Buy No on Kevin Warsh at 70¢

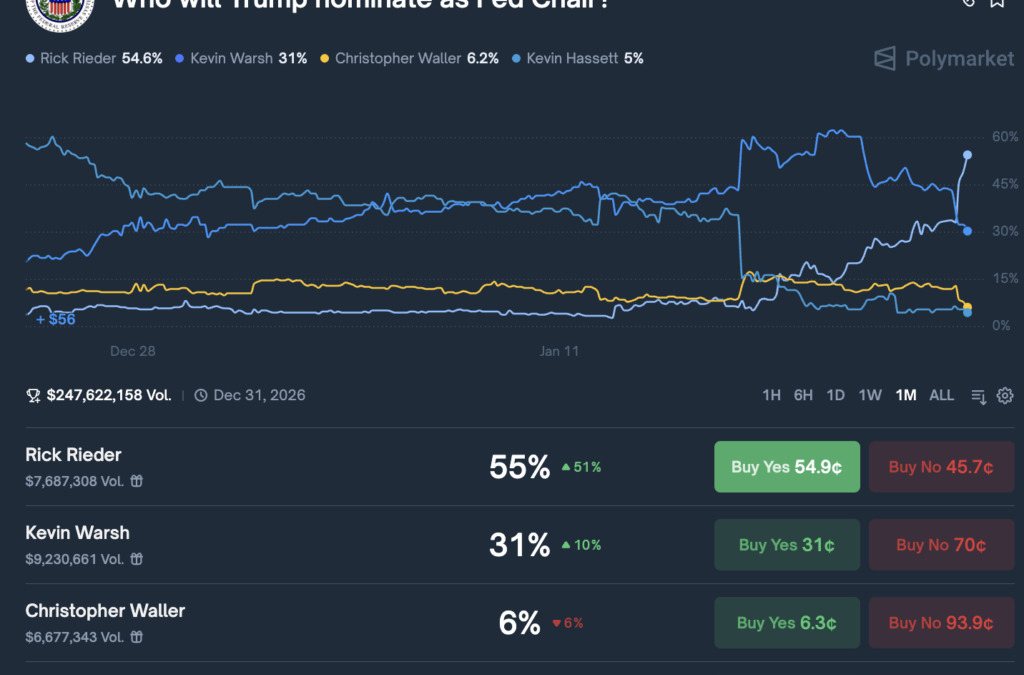940,545
